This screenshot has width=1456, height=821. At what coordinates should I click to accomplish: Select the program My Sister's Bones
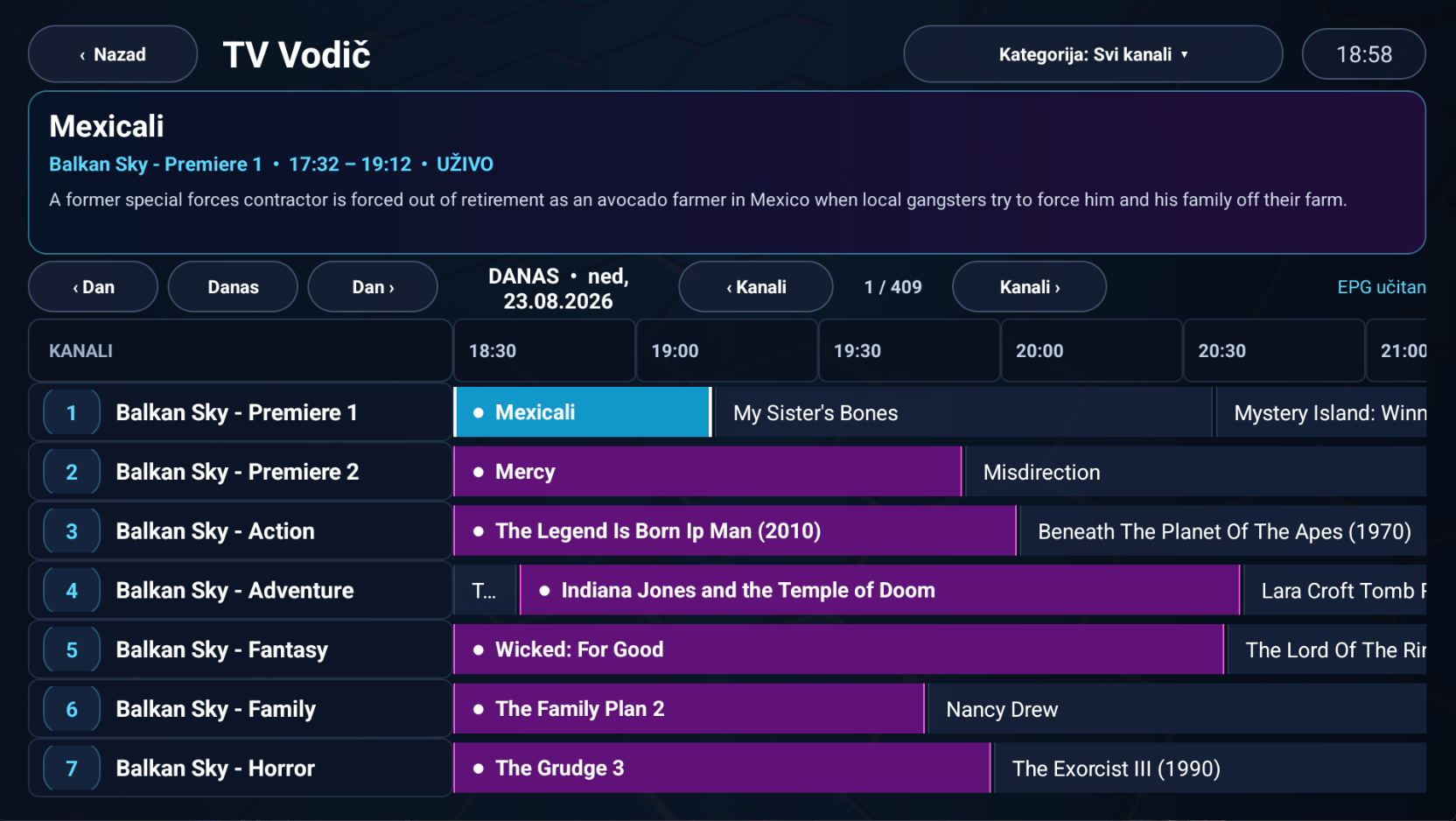(x=963, y=412)
